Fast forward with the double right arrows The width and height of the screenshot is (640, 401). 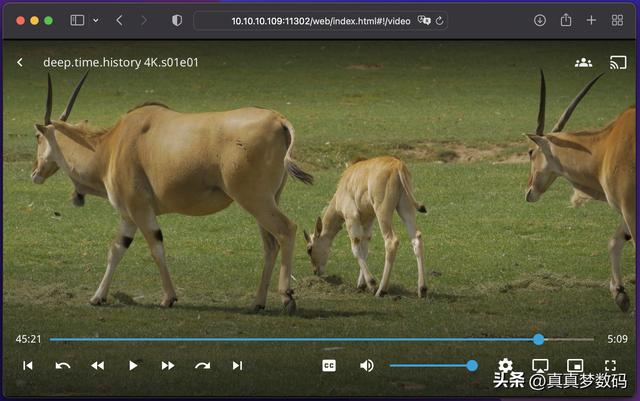coord(168,365)
